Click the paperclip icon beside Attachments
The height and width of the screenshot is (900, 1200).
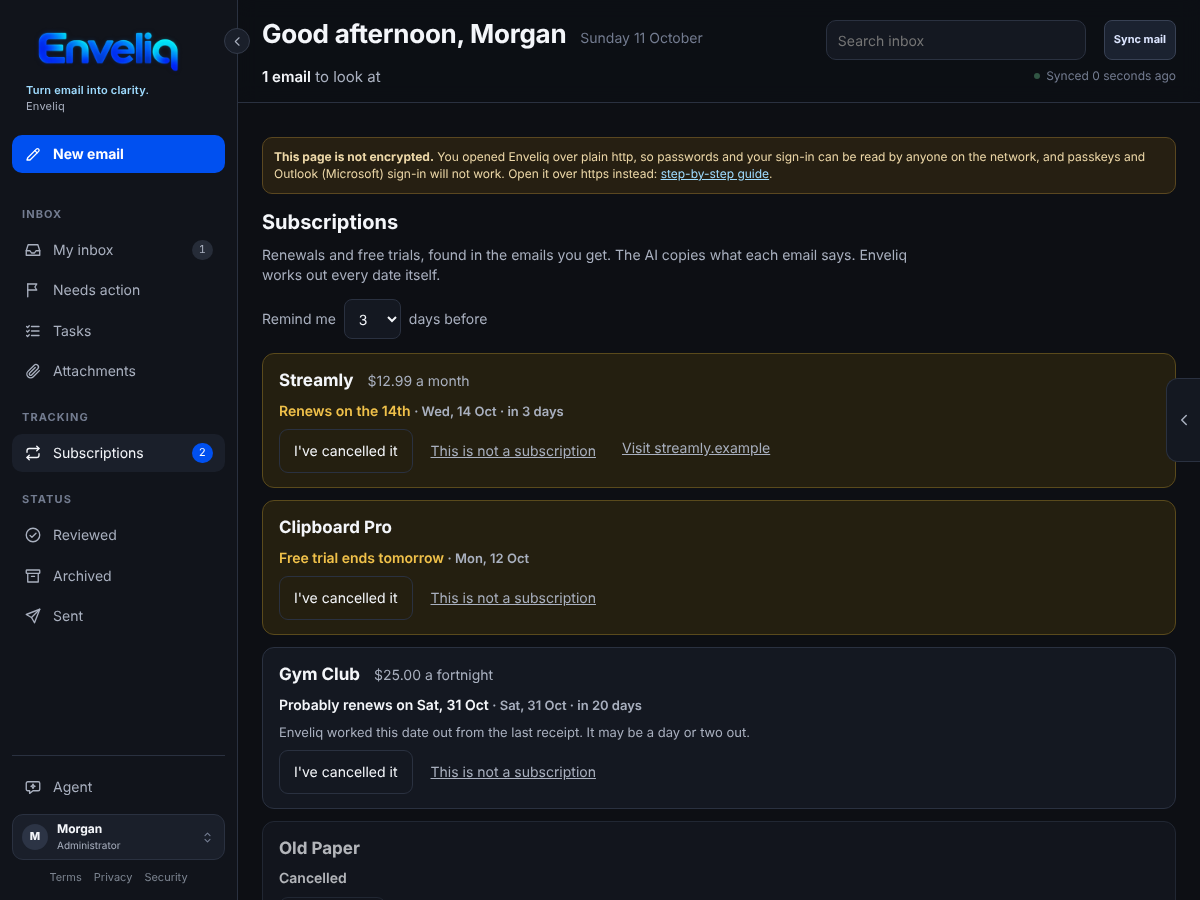pos(33,371)
